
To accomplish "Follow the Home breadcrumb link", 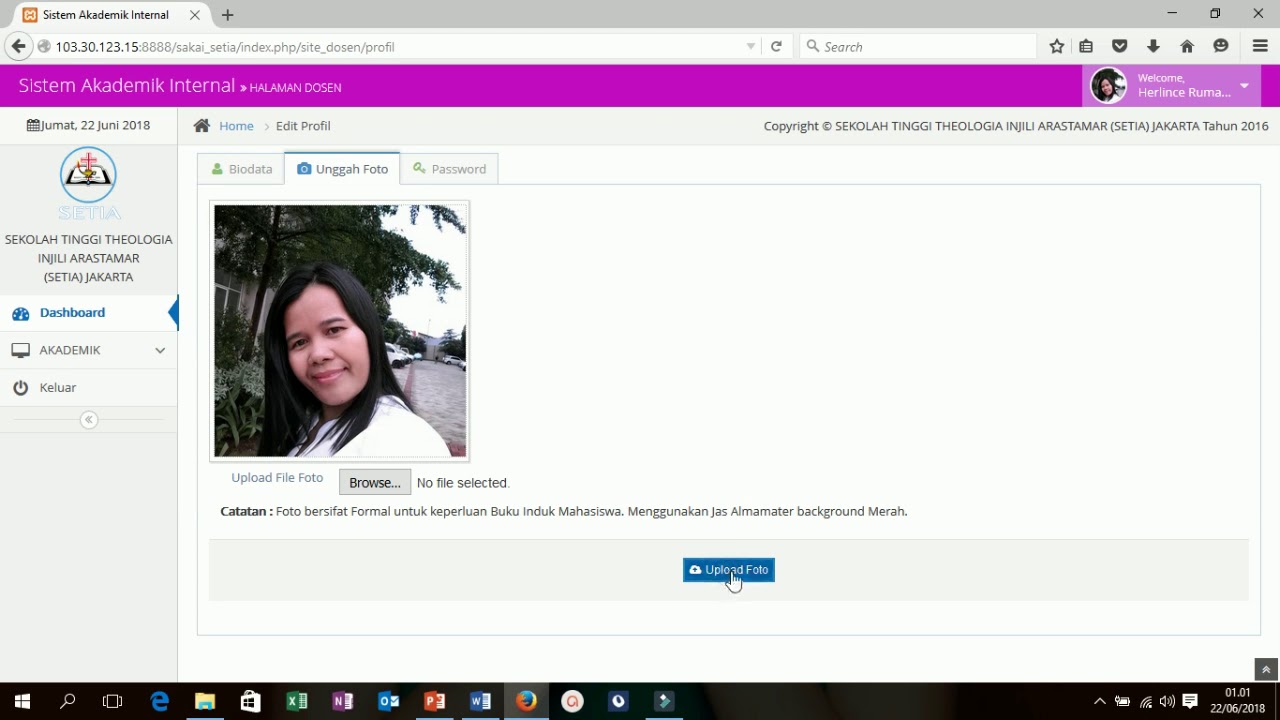I will (x=236, y=125).
